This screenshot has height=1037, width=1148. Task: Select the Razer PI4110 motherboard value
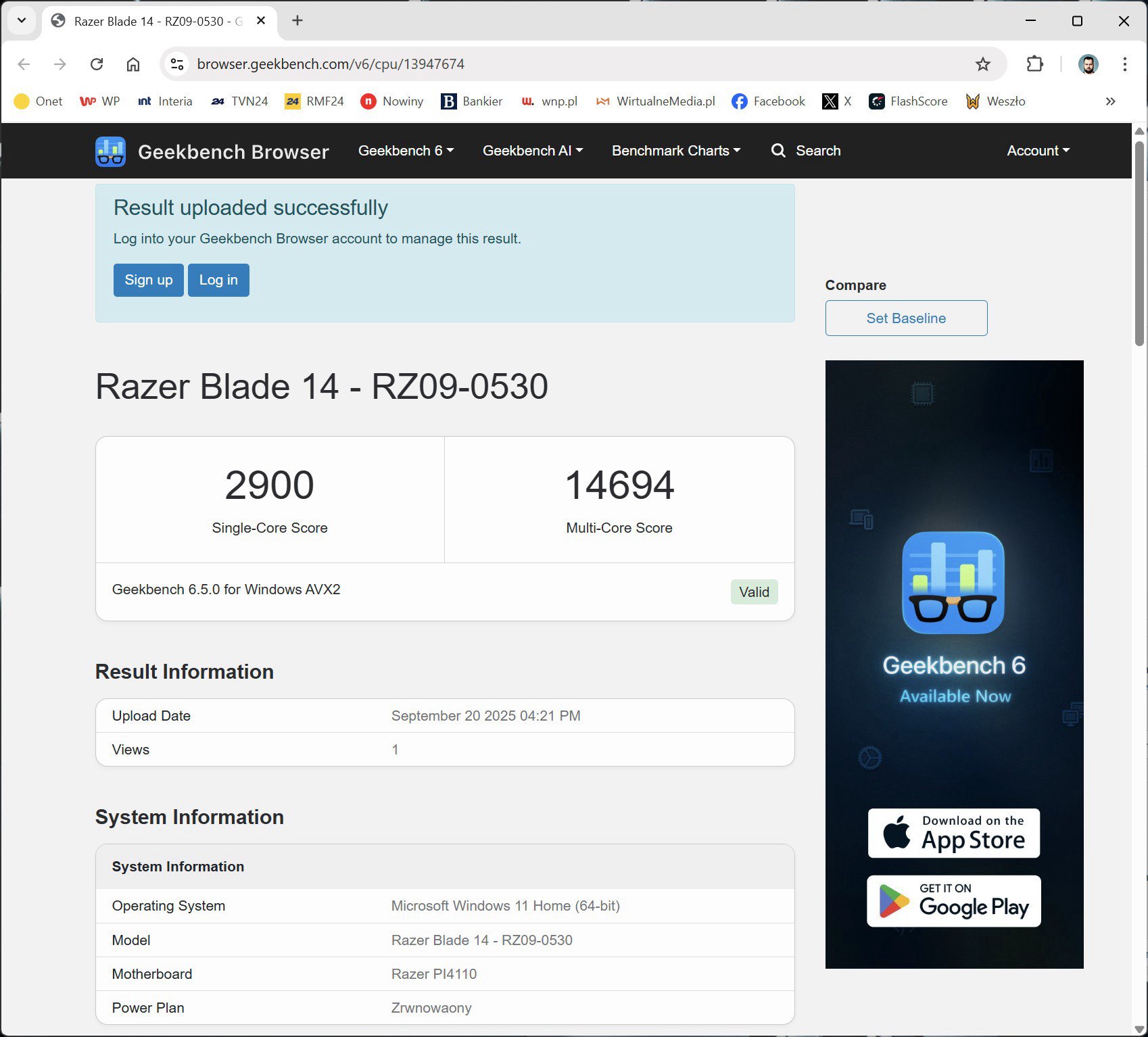coord(434,974)
